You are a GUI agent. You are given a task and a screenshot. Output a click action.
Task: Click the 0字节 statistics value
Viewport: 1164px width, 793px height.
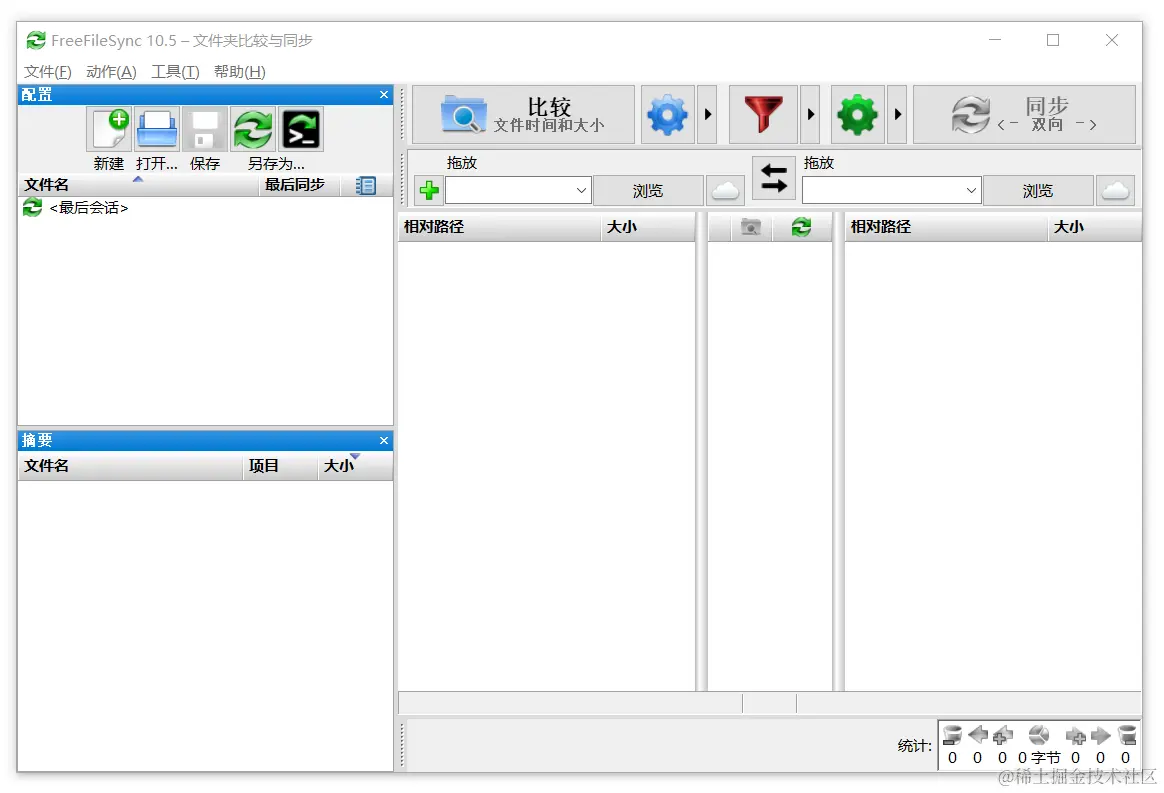tap(1039, 758)
